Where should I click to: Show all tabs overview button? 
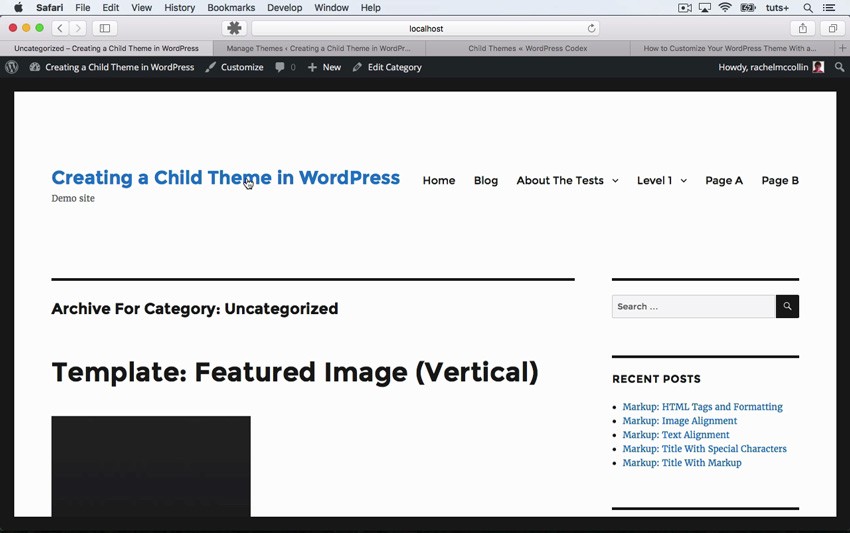(833, 28)
